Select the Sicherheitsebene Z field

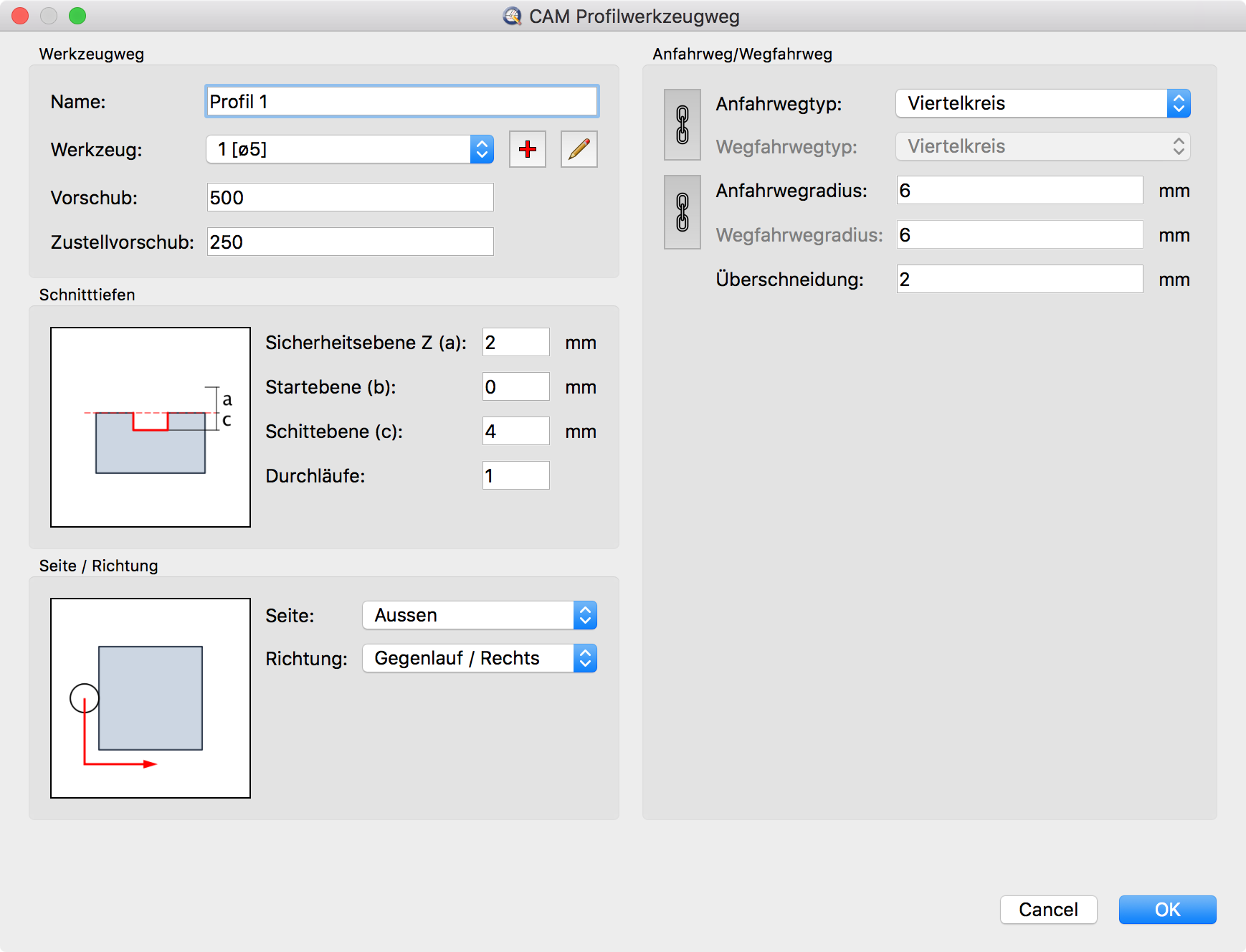515,343
